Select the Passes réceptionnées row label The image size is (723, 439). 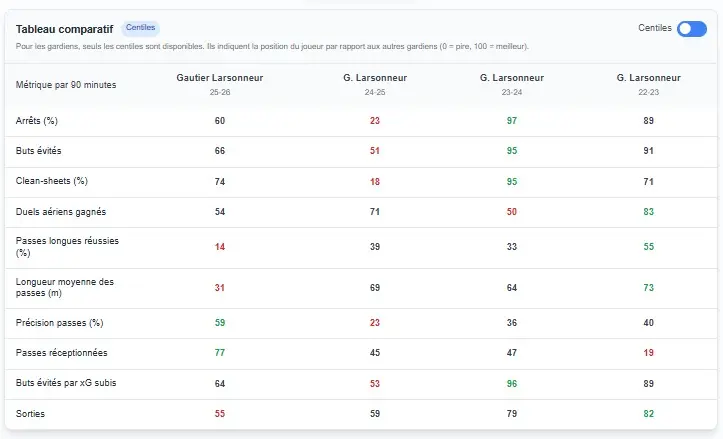62,353
